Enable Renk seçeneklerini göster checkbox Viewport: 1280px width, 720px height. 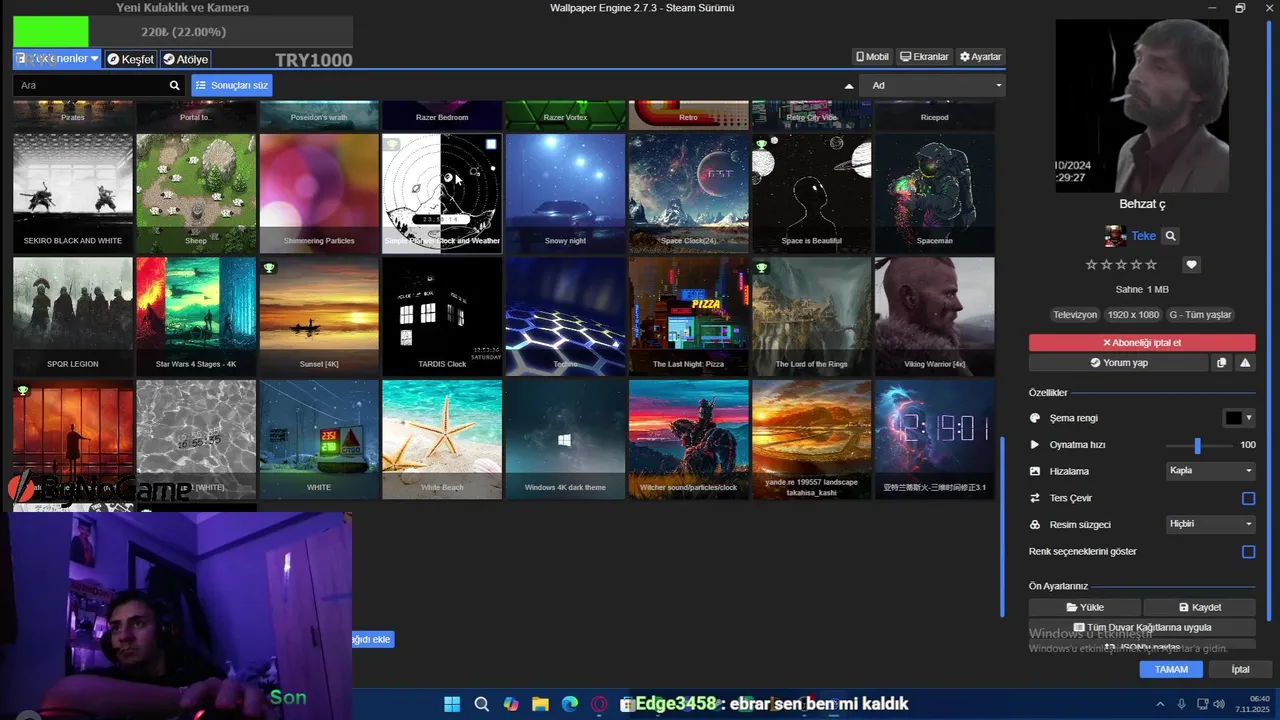point(1248,552)
